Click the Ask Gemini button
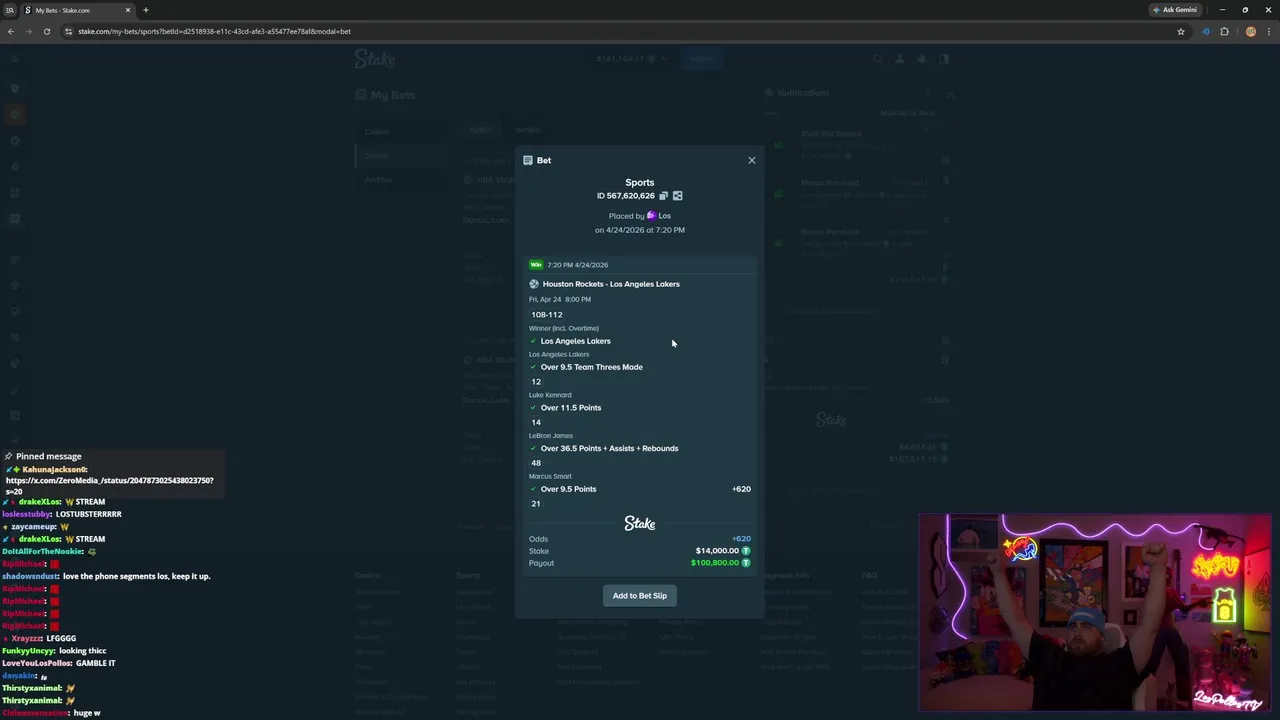1280x720 pixels. (1175, 10)
